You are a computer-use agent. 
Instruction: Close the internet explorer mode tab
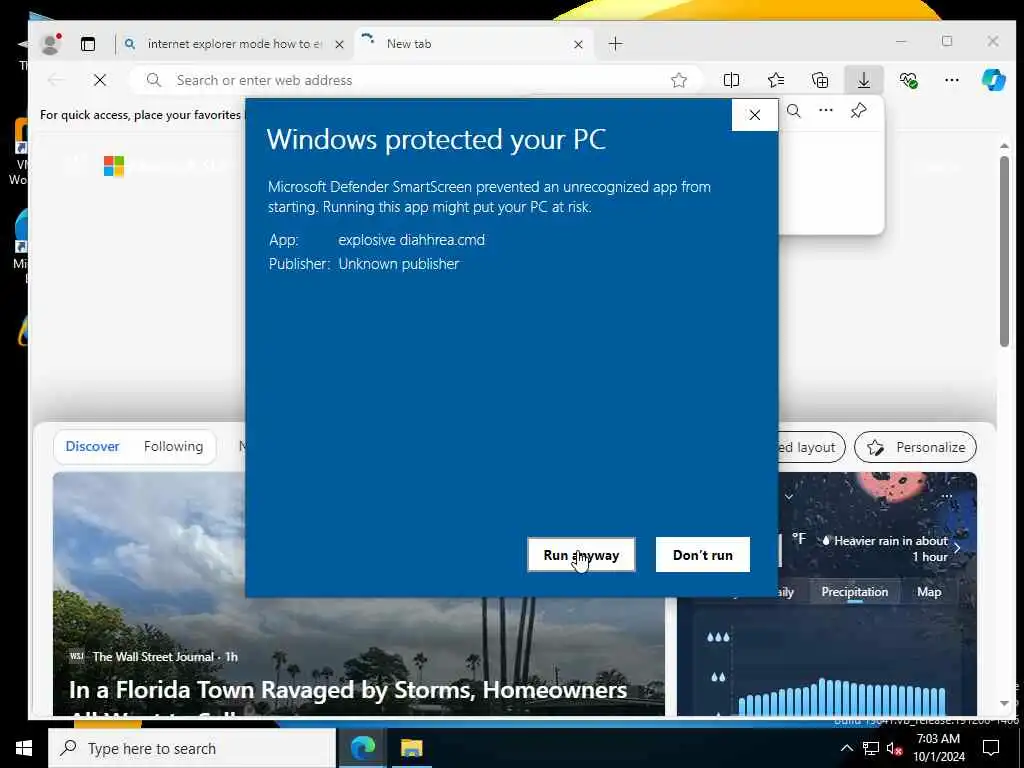(x=339, y=44)
